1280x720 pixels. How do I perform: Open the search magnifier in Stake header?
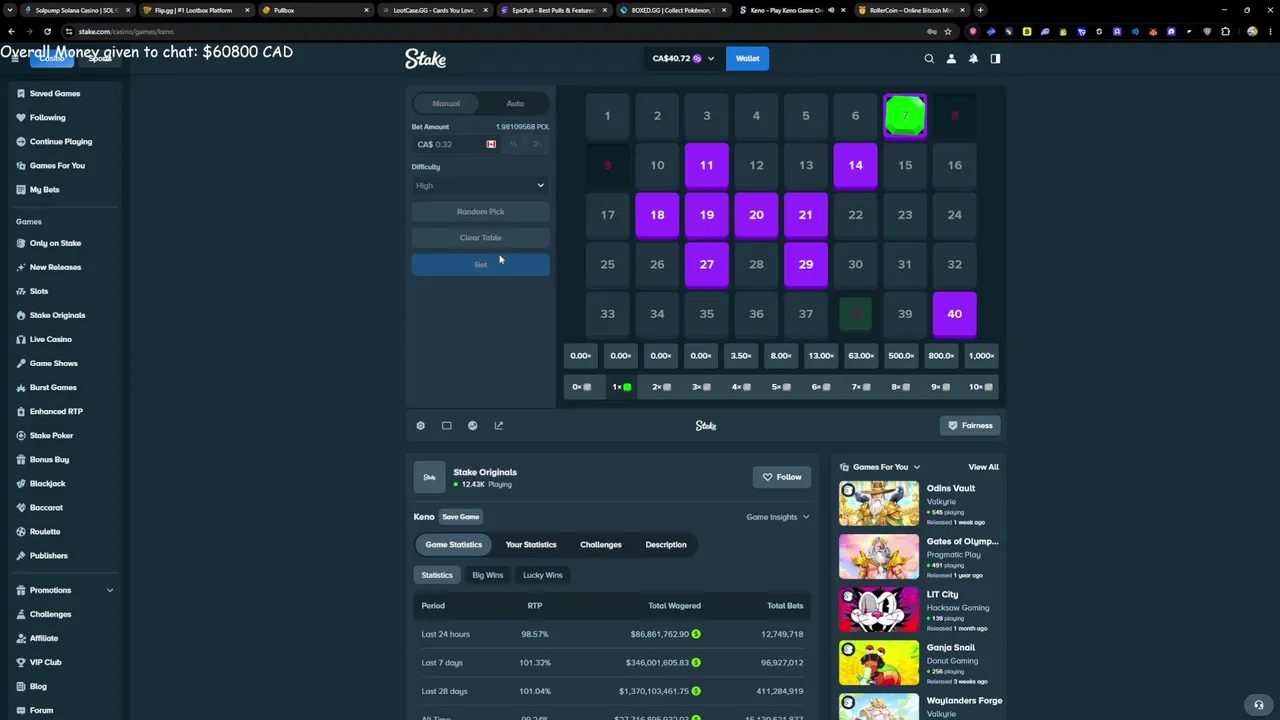pos(929,59)
